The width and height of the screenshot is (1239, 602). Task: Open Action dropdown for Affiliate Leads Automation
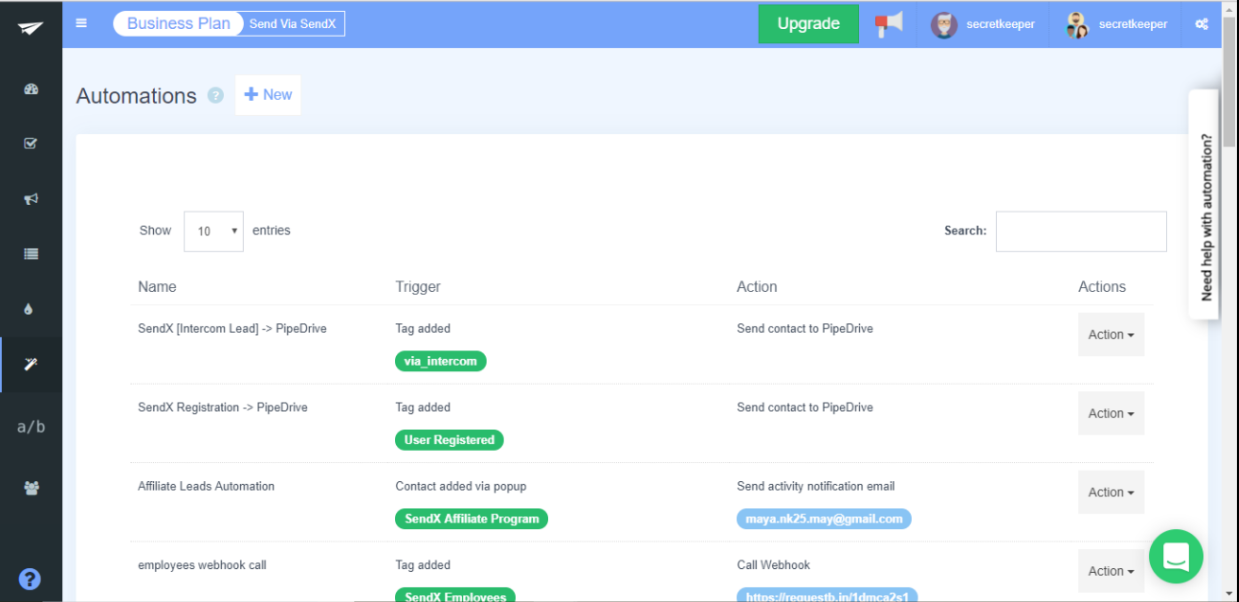1111,492
